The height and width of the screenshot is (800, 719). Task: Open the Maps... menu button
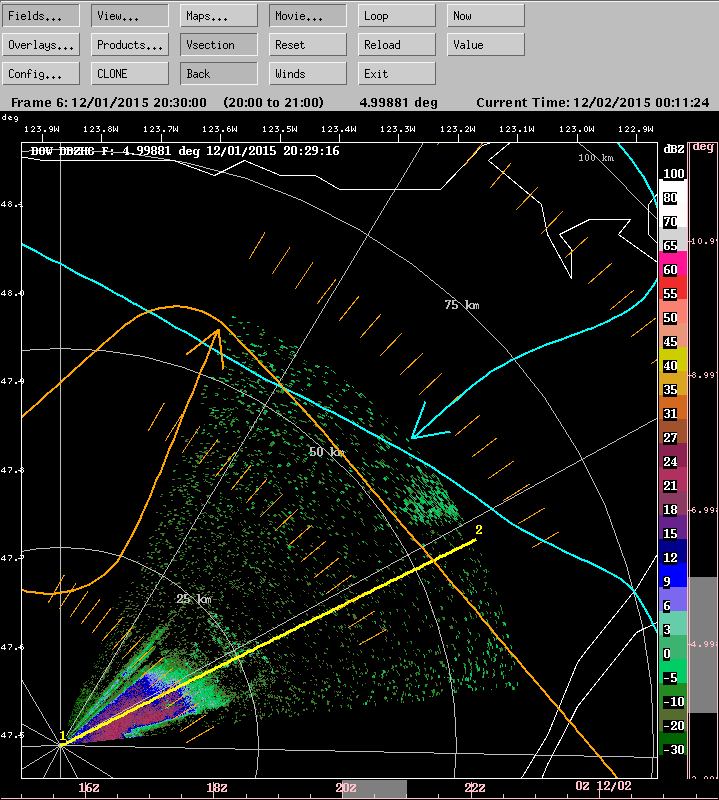219,16
